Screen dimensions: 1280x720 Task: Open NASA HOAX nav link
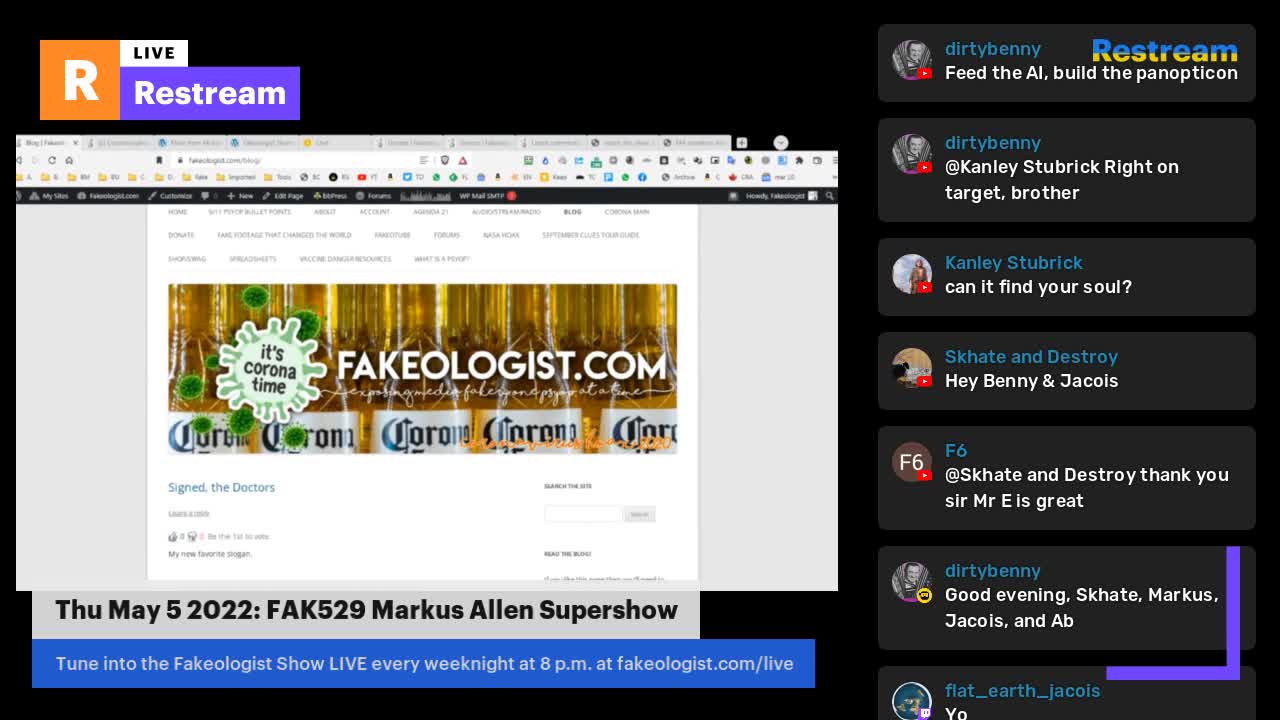(x=501, y=235)
